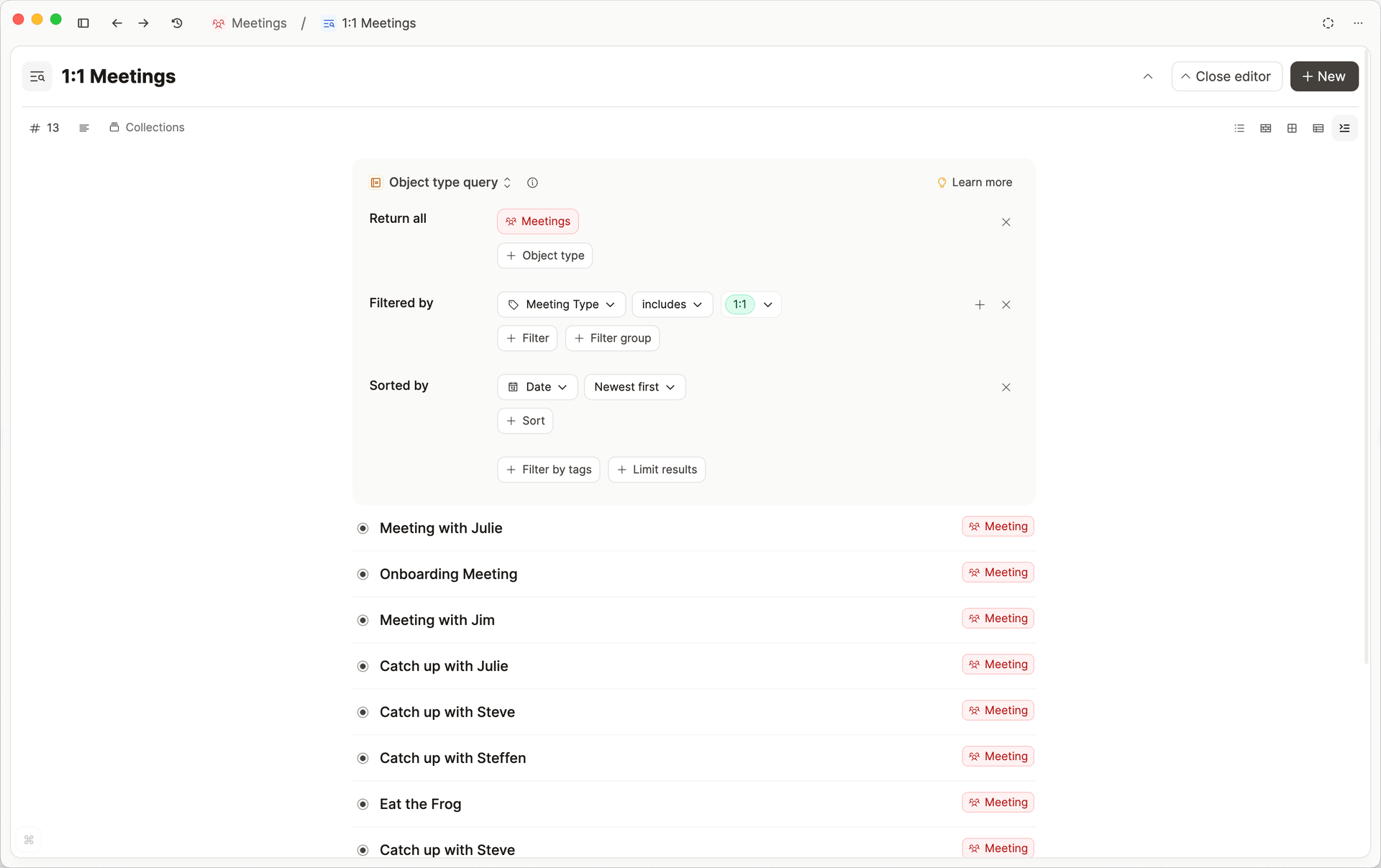Change the Newest first sort order dropdown
1381x868 pixels.
coord(634,388)
